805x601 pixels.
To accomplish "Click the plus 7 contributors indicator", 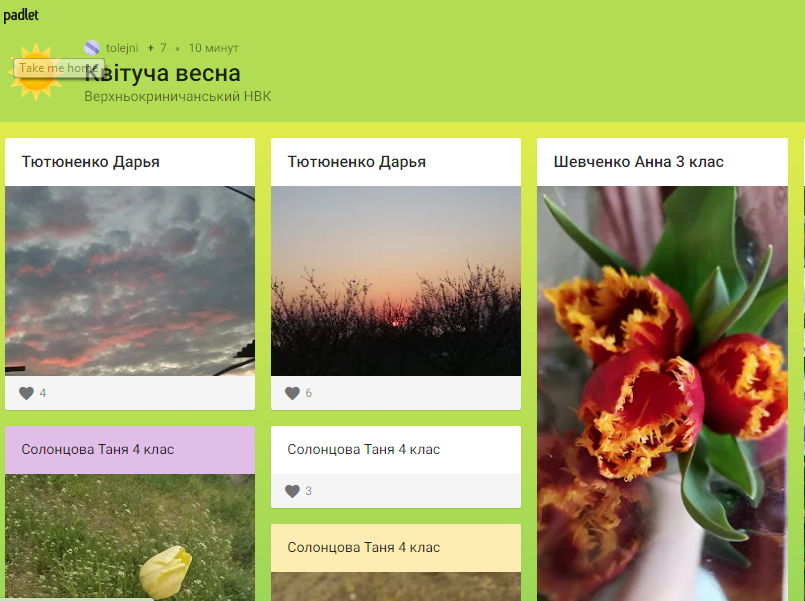I will (x=157, y=48).
